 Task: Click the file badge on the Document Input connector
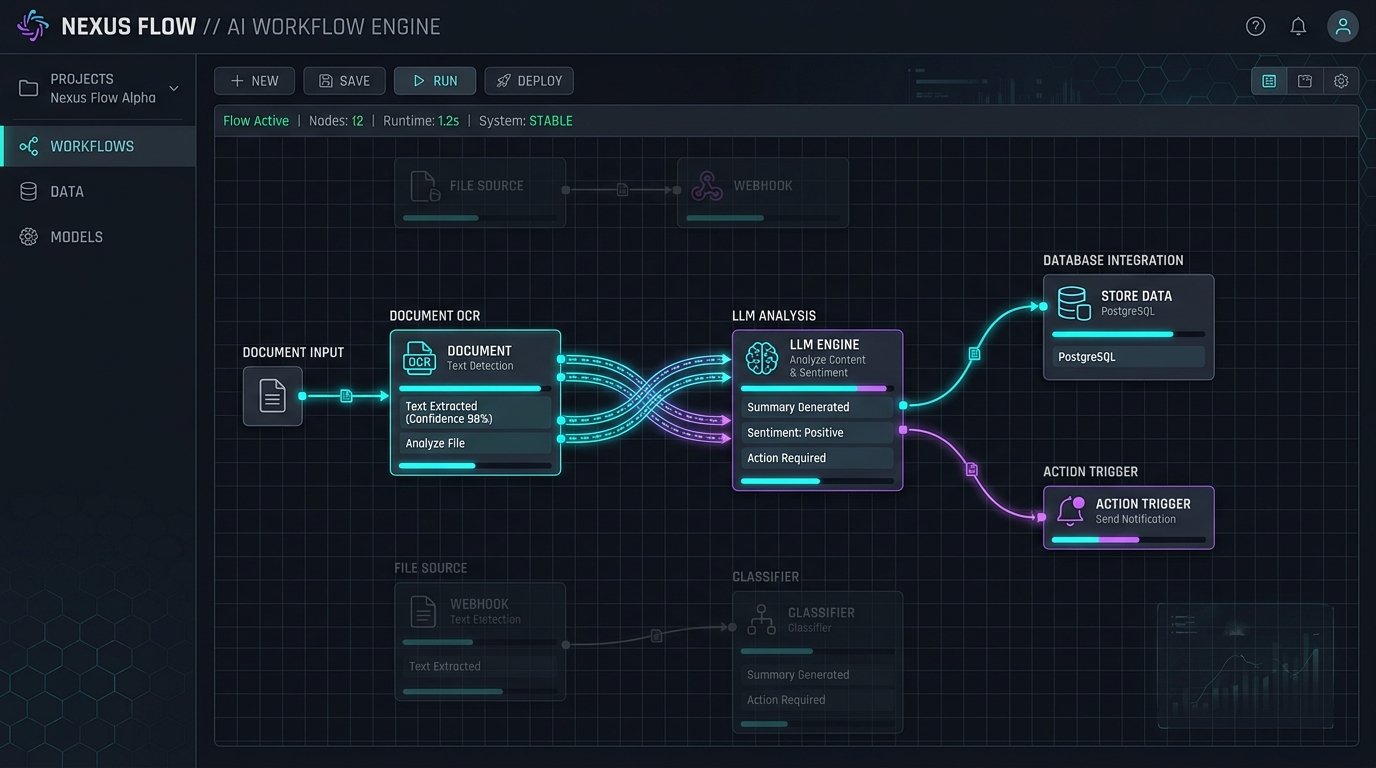click(346, 396)
